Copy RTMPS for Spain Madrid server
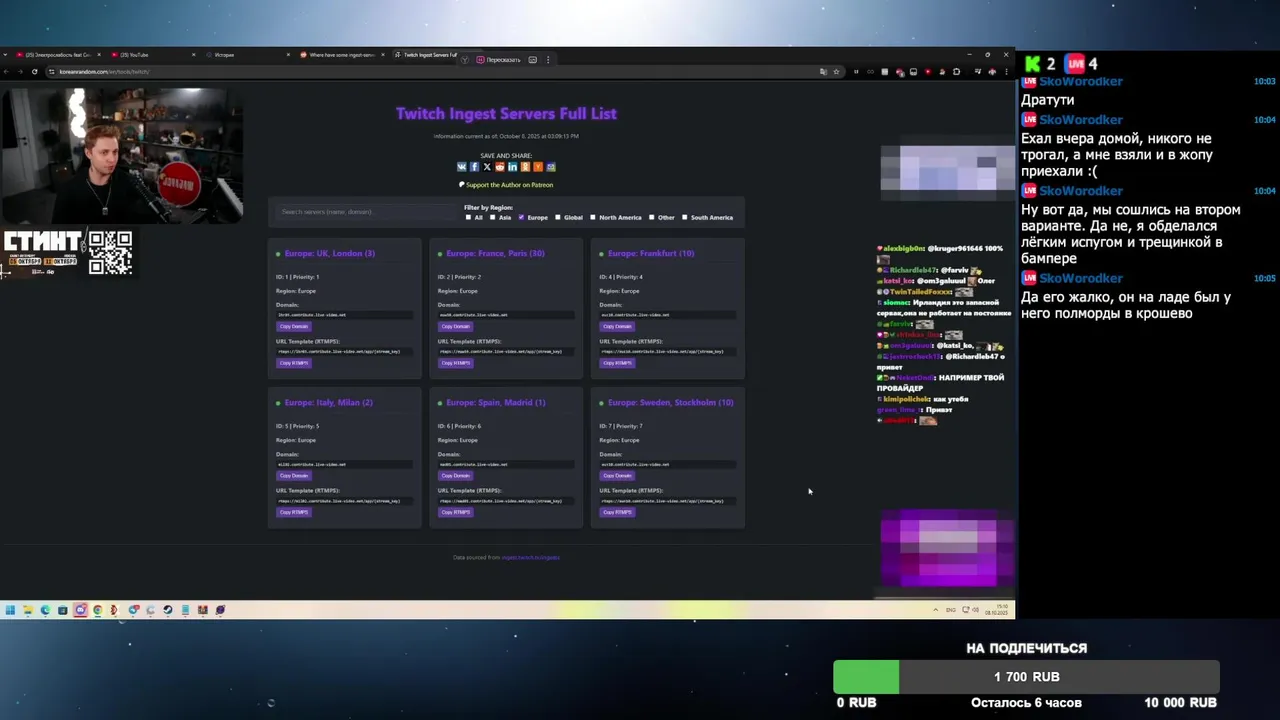1280x720 pixels. tap(455, 512)
